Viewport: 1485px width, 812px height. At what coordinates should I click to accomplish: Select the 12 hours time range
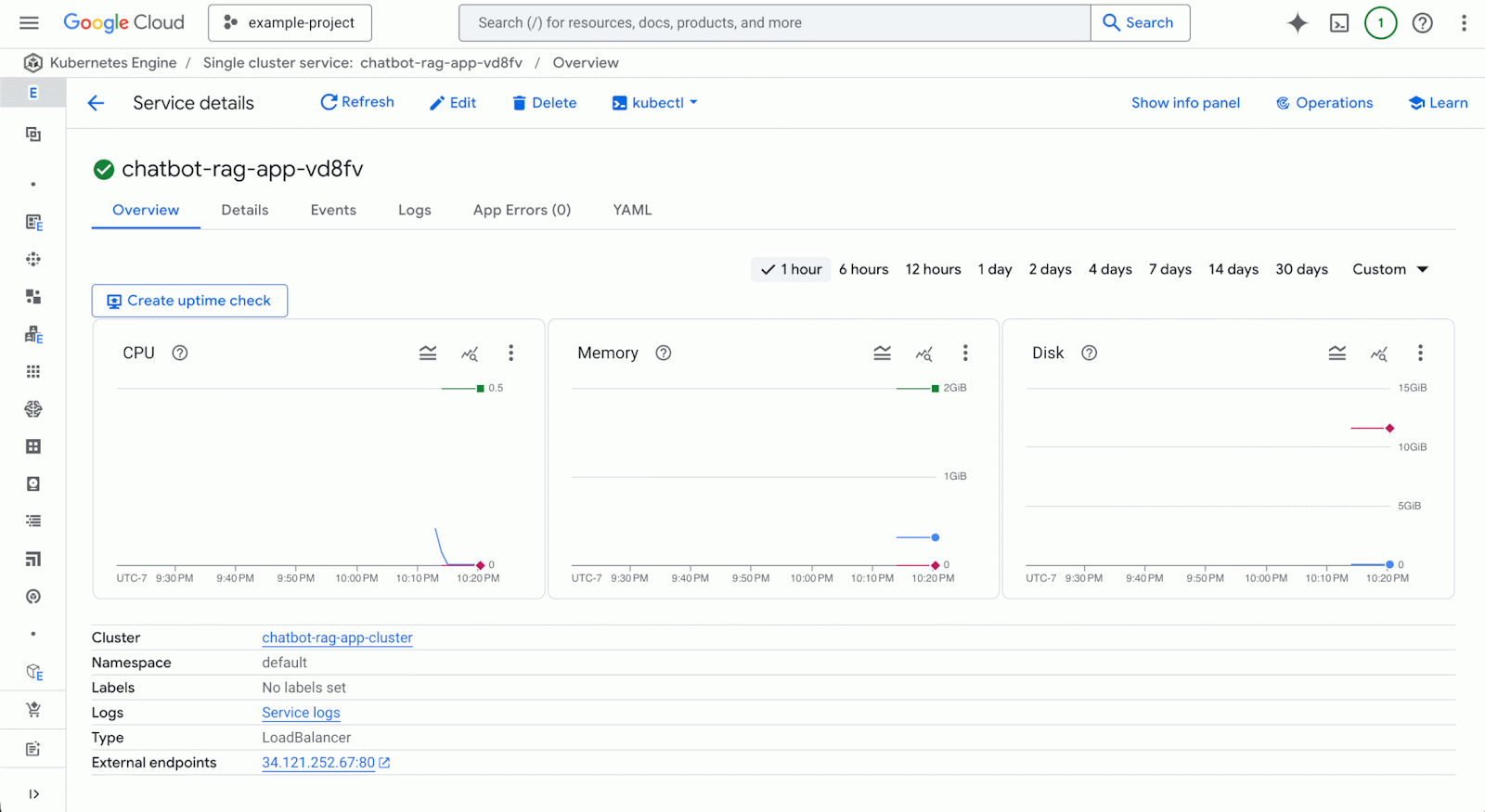[x=934, y=269]
